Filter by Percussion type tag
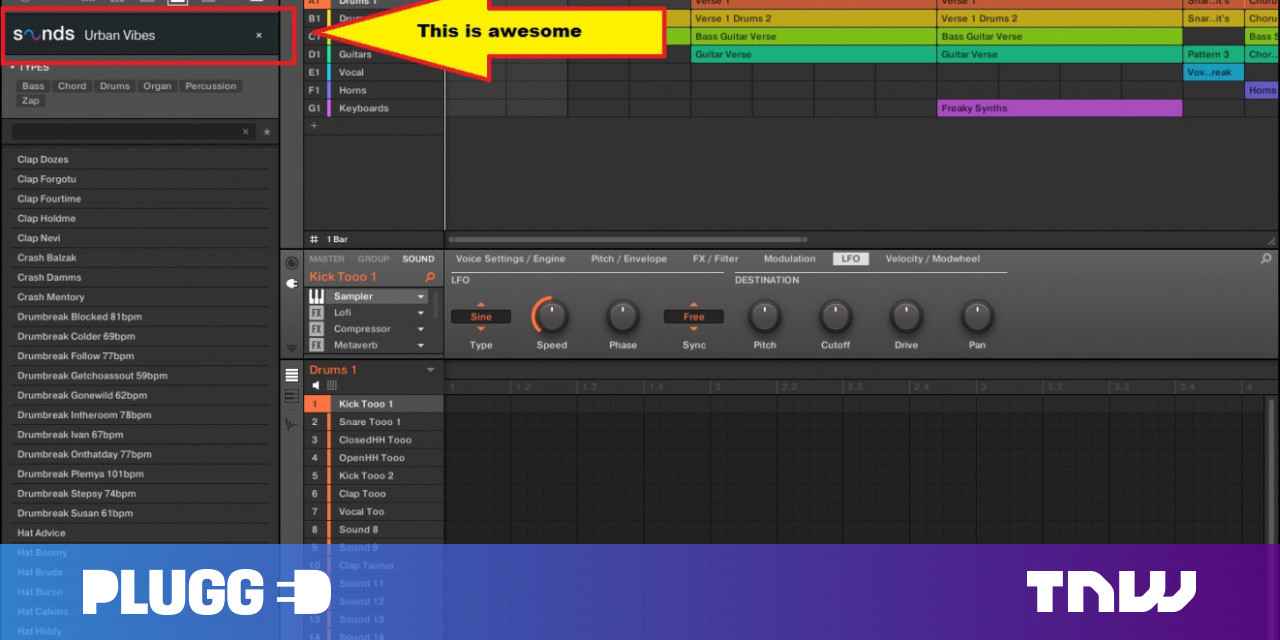This screenshot has height=640, width=1280. coord(211,86)
